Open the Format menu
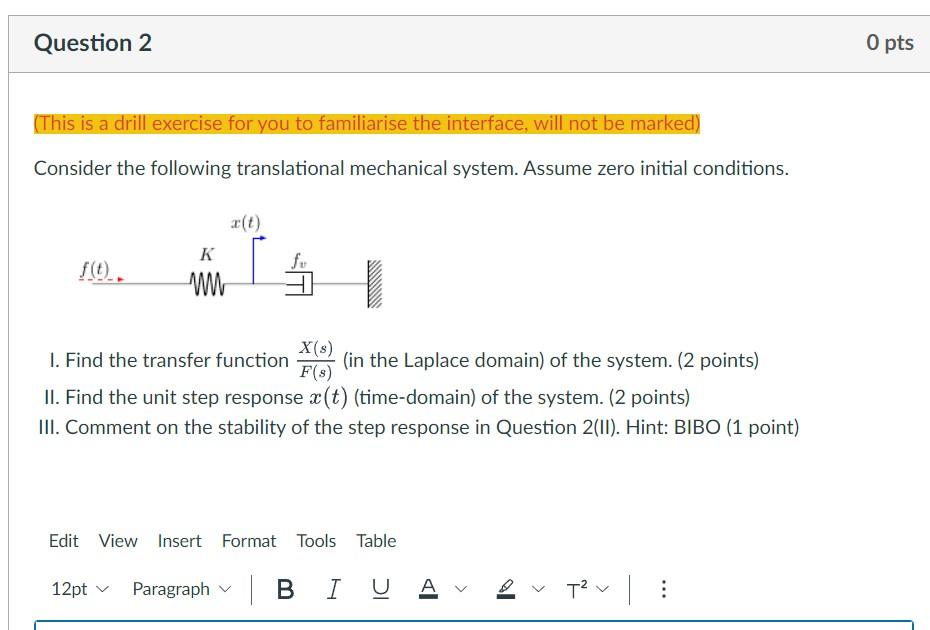This screenshot has height=630, width=930. pos(249,540)
